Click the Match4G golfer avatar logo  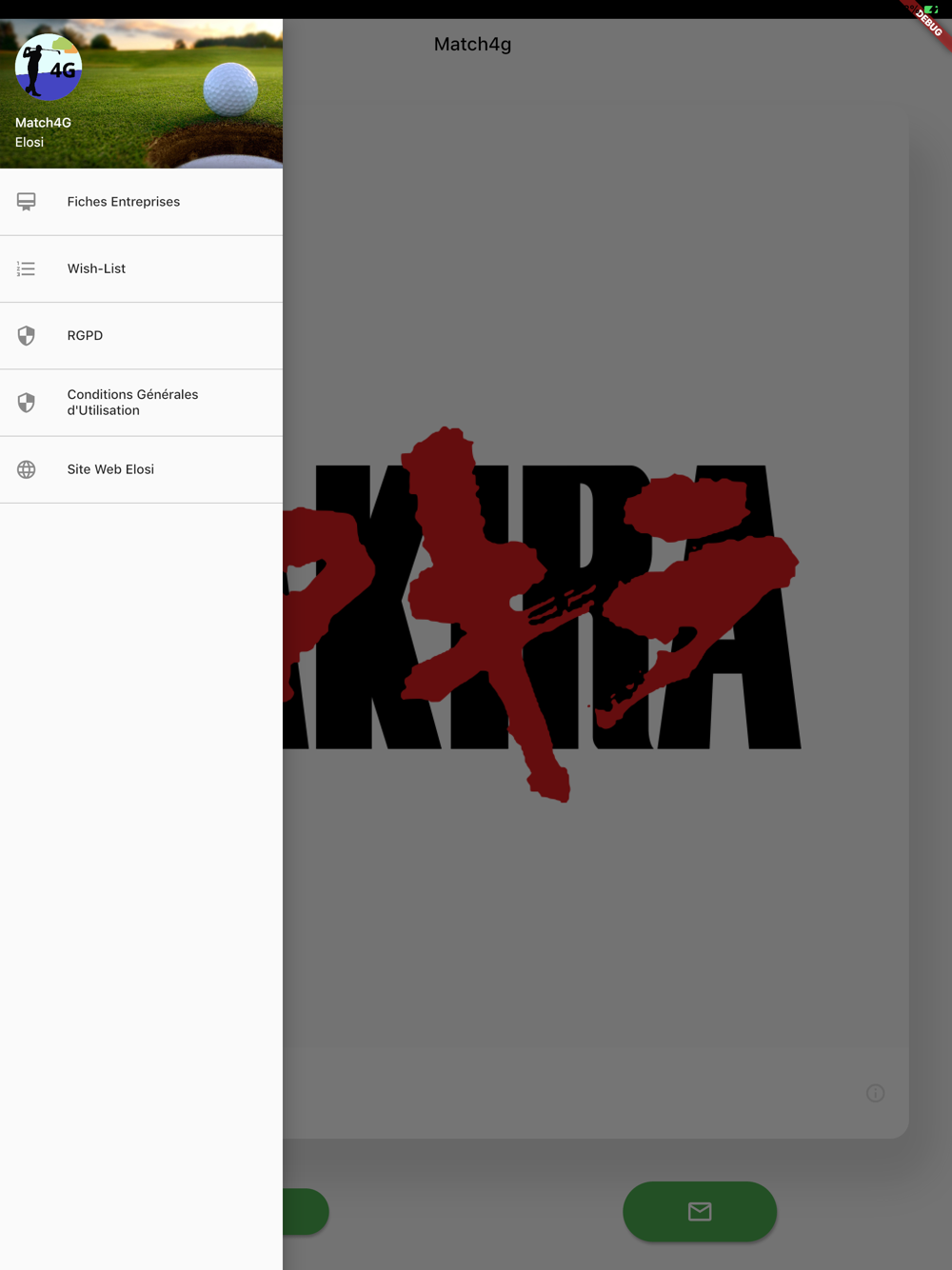tap(49, 67)
